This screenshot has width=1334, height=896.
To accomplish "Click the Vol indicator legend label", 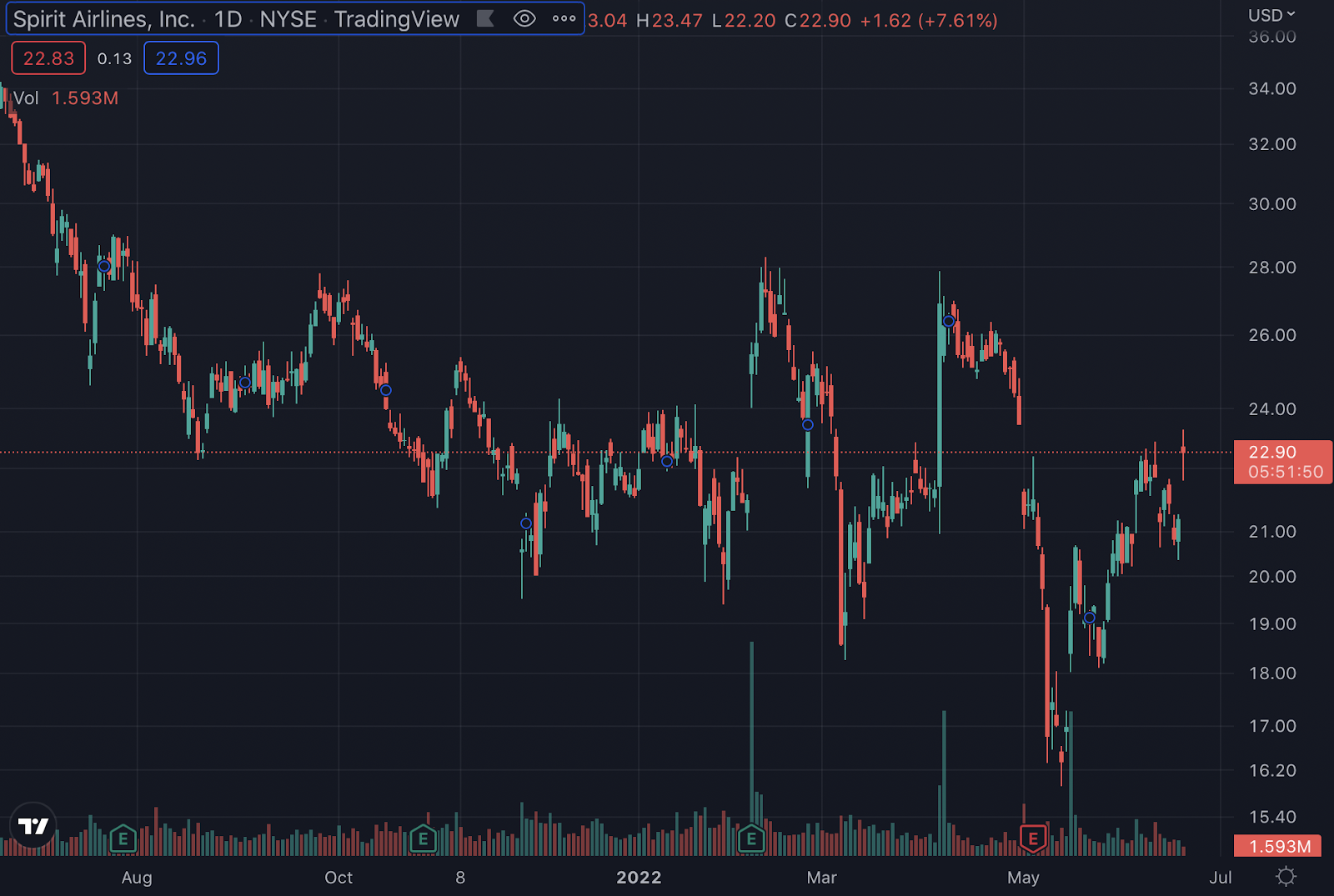I will point(26,98).
